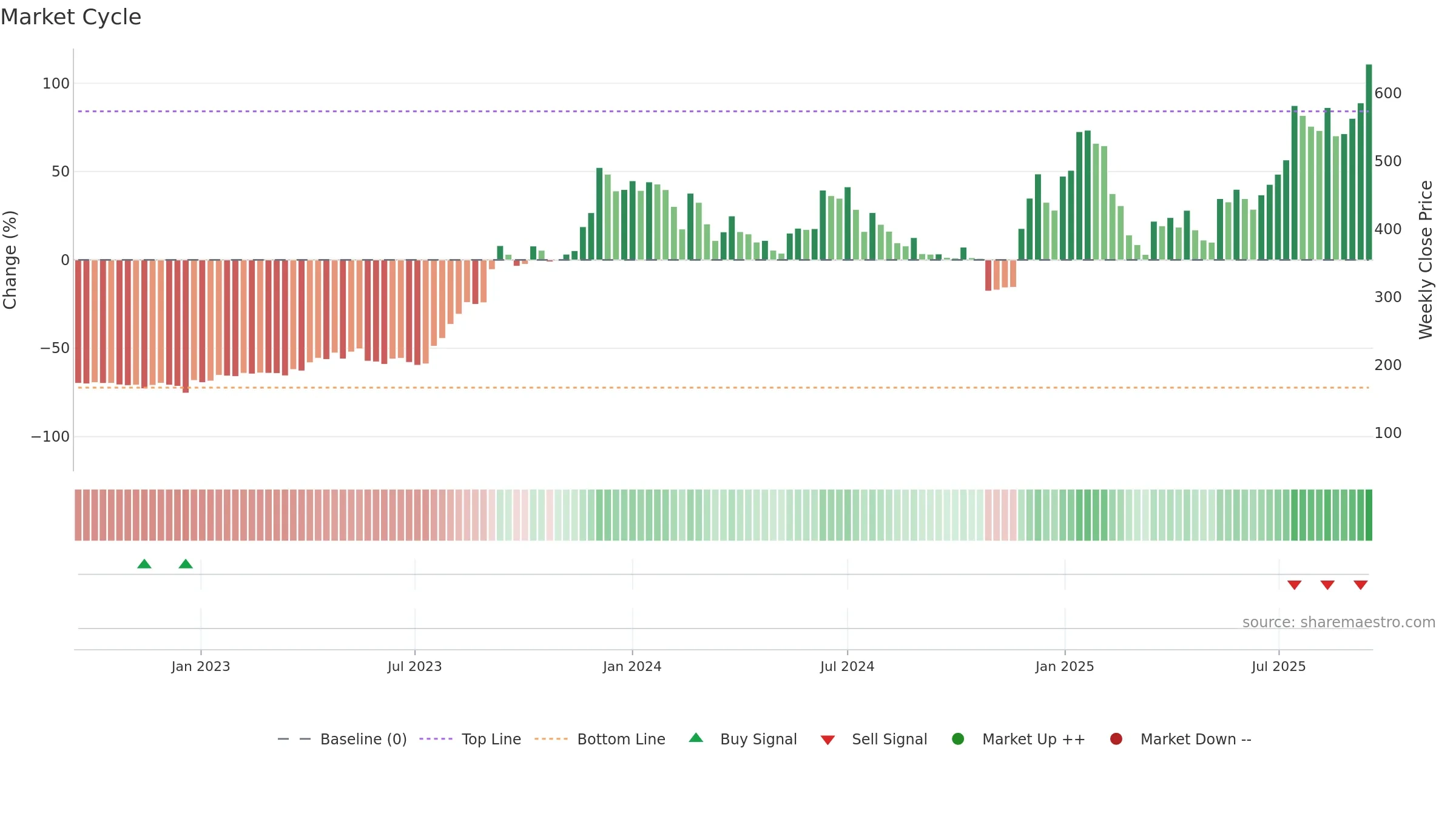The image size is (1456, 819).
Task: Click the tallest green bar at chart's right end
Action: pyautogui.click(x=1369, y=162)
